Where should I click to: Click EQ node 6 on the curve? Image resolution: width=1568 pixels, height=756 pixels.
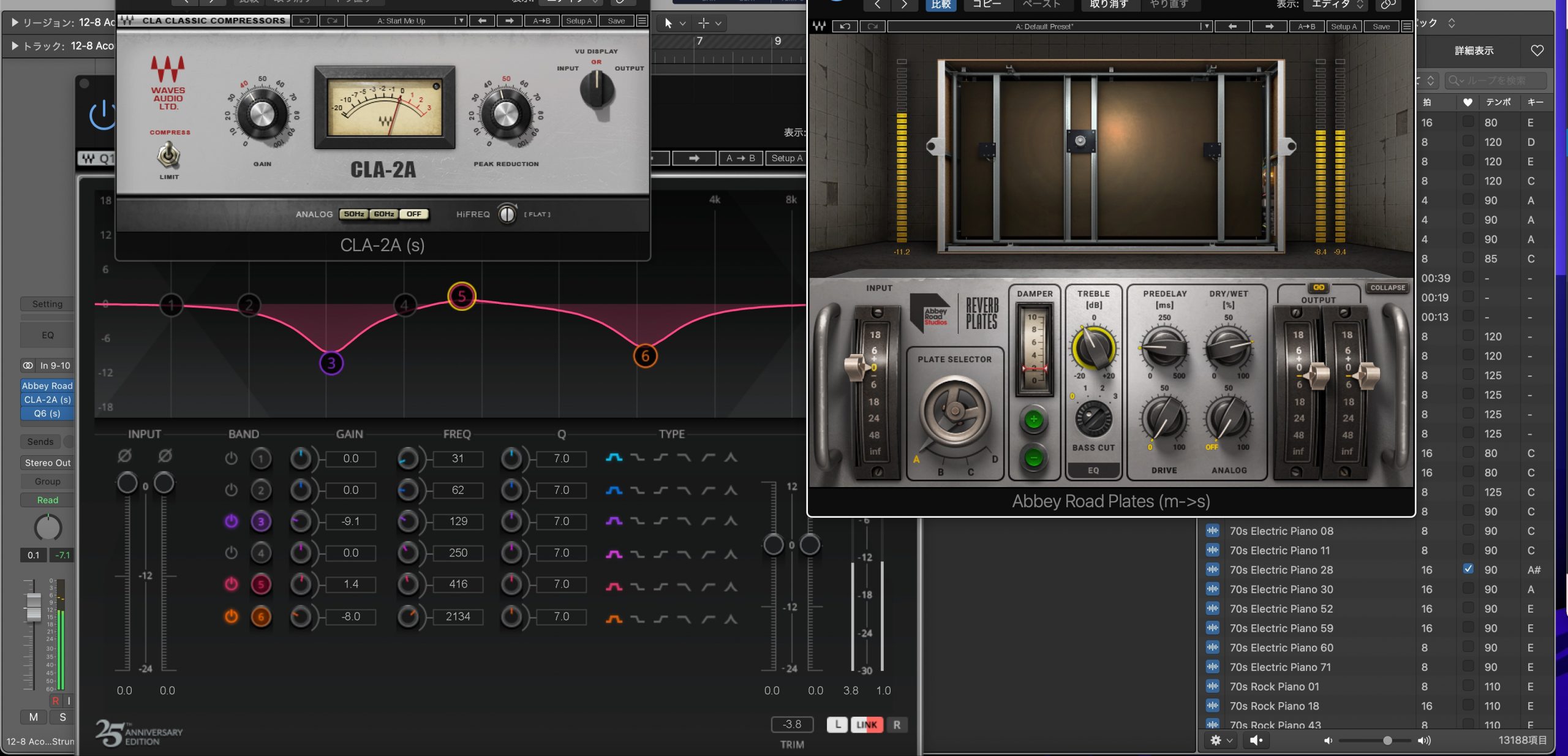[x=645, y=356]
